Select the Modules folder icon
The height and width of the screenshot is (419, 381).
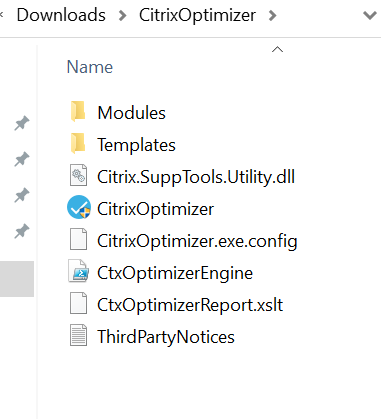(78, 112)
